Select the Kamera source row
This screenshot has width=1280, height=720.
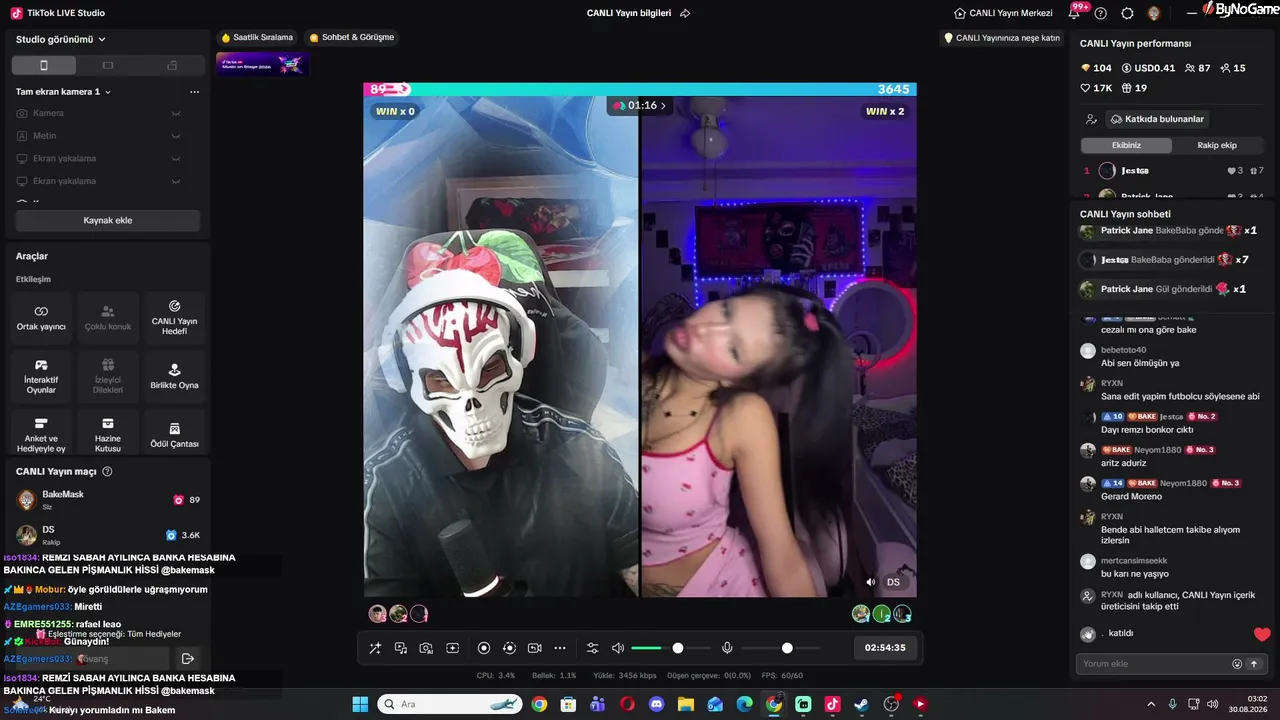tap(107, 113)
